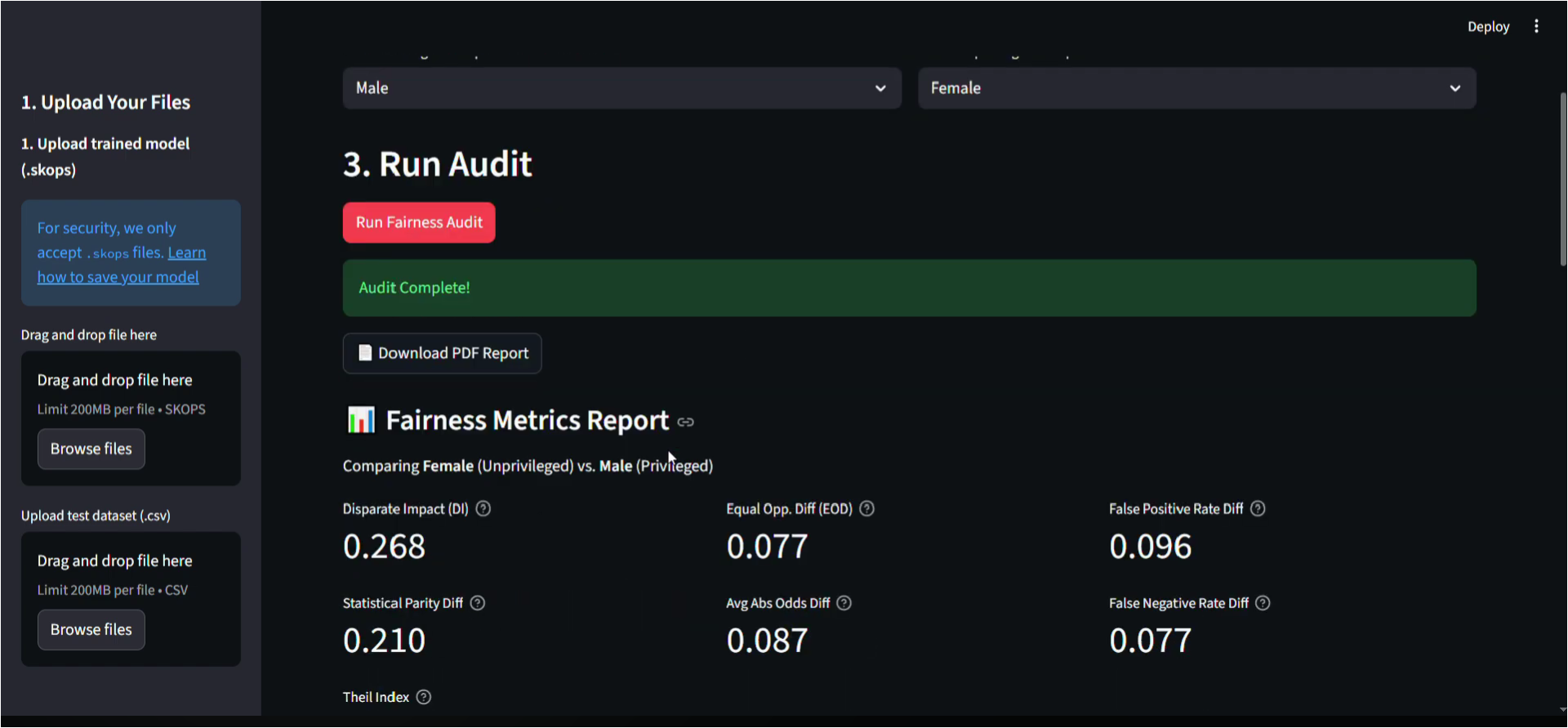
Task: Browse files for the CSV test dataset
Action: click(x=91, y=630)
